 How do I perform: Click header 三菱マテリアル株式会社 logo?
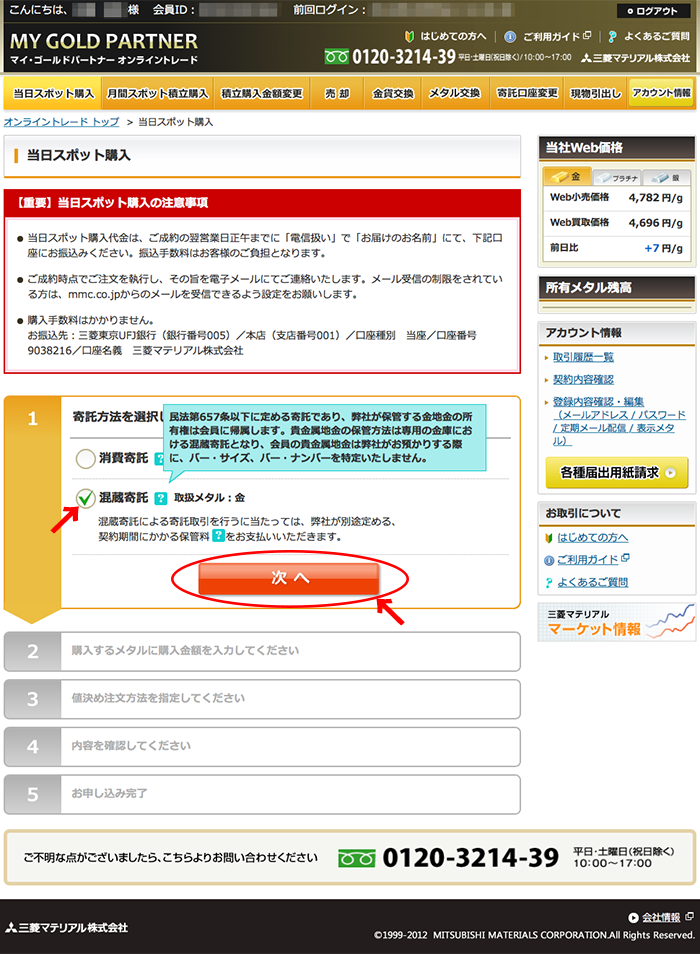click(x=636, y=58)
